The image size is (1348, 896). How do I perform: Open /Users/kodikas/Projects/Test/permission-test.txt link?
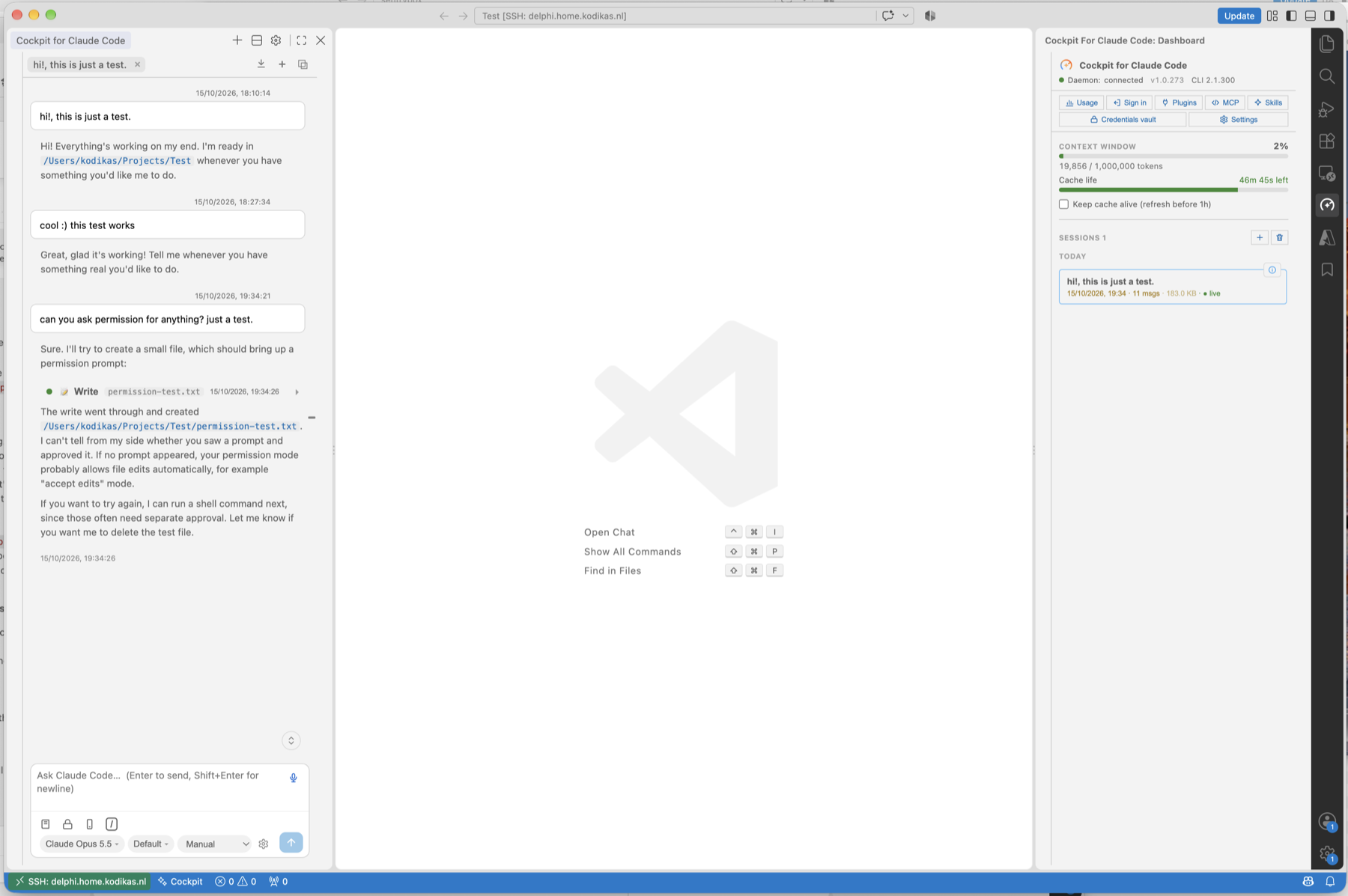(170, 426)
